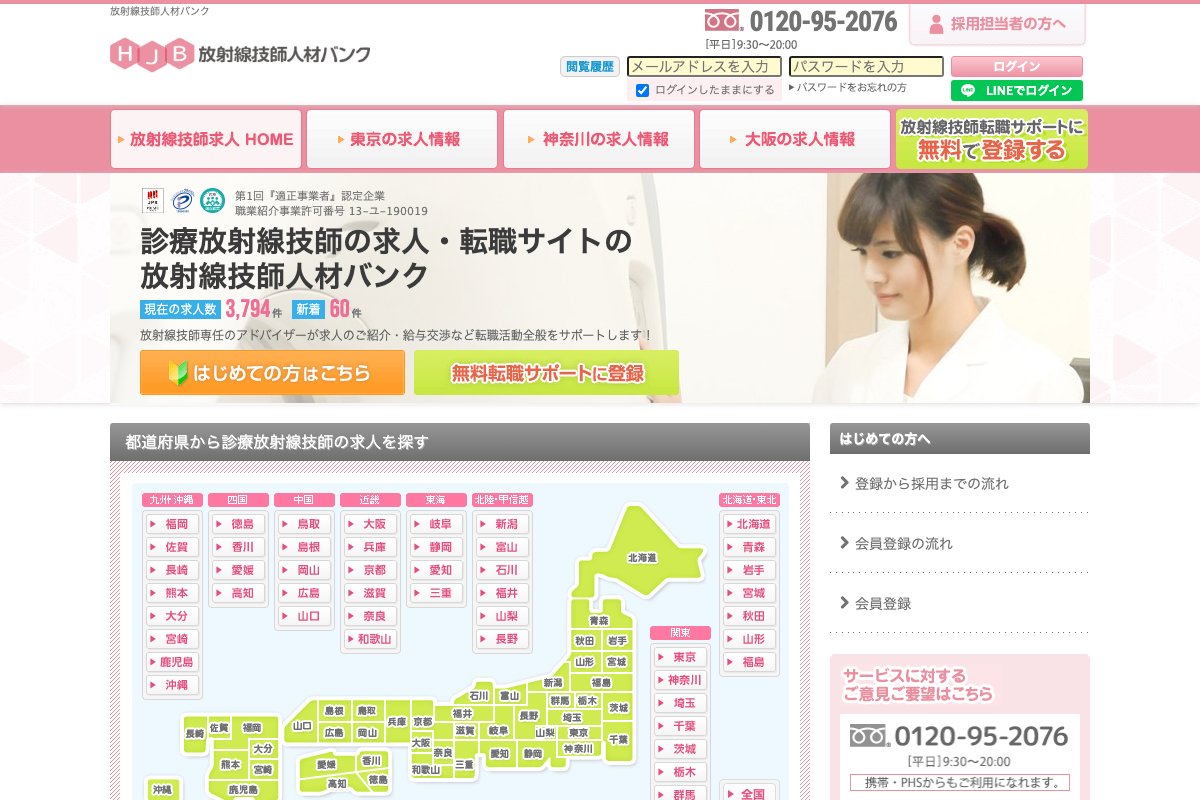Select 兵庫 in the Kinki list

click(x=371, y=547)
